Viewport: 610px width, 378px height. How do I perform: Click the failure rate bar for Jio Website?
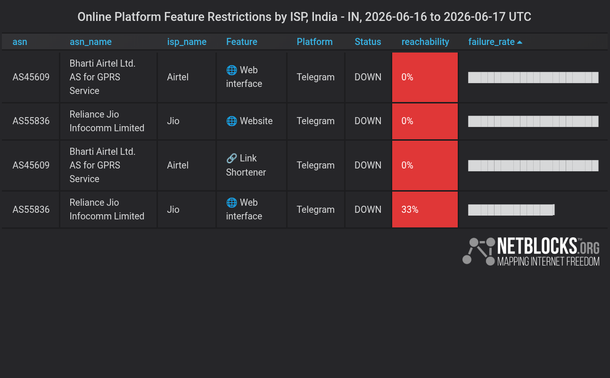[x=533, y=121]
